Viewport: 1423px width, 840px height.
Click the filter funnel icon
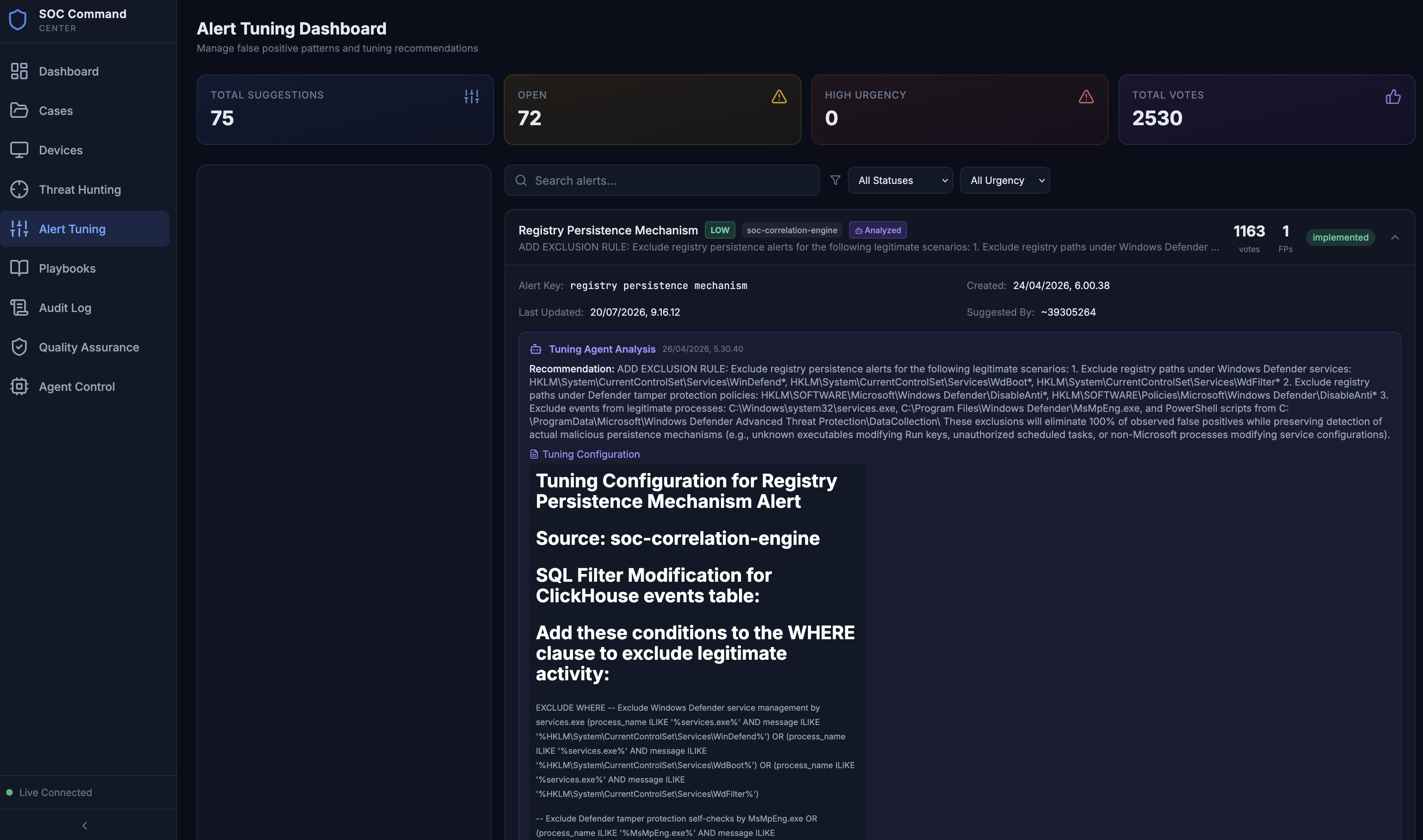click(835, 180)
